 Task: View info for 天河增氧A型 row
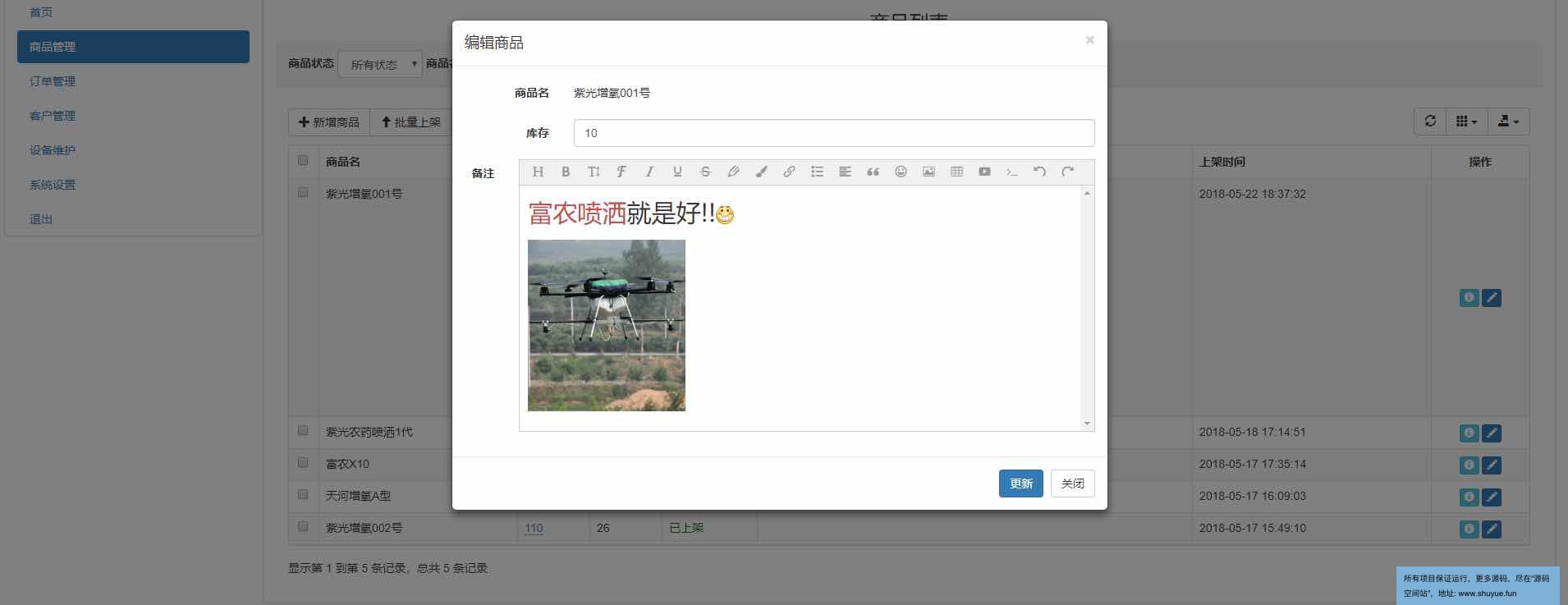point(1469,497)
